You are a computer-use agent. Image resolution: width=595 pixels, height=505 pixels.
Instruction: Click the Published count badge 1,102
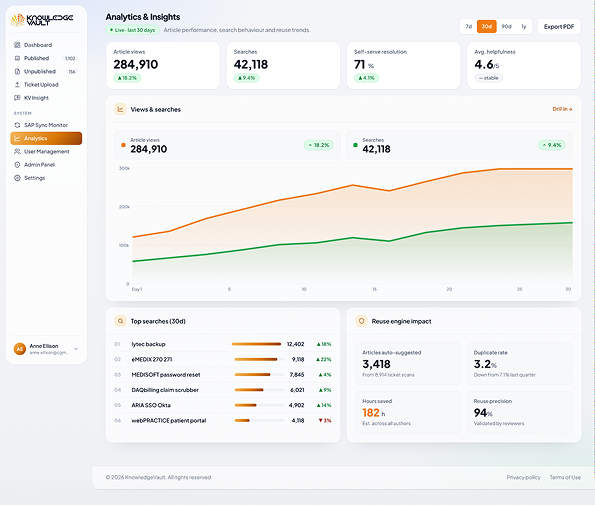pos(70,58)
